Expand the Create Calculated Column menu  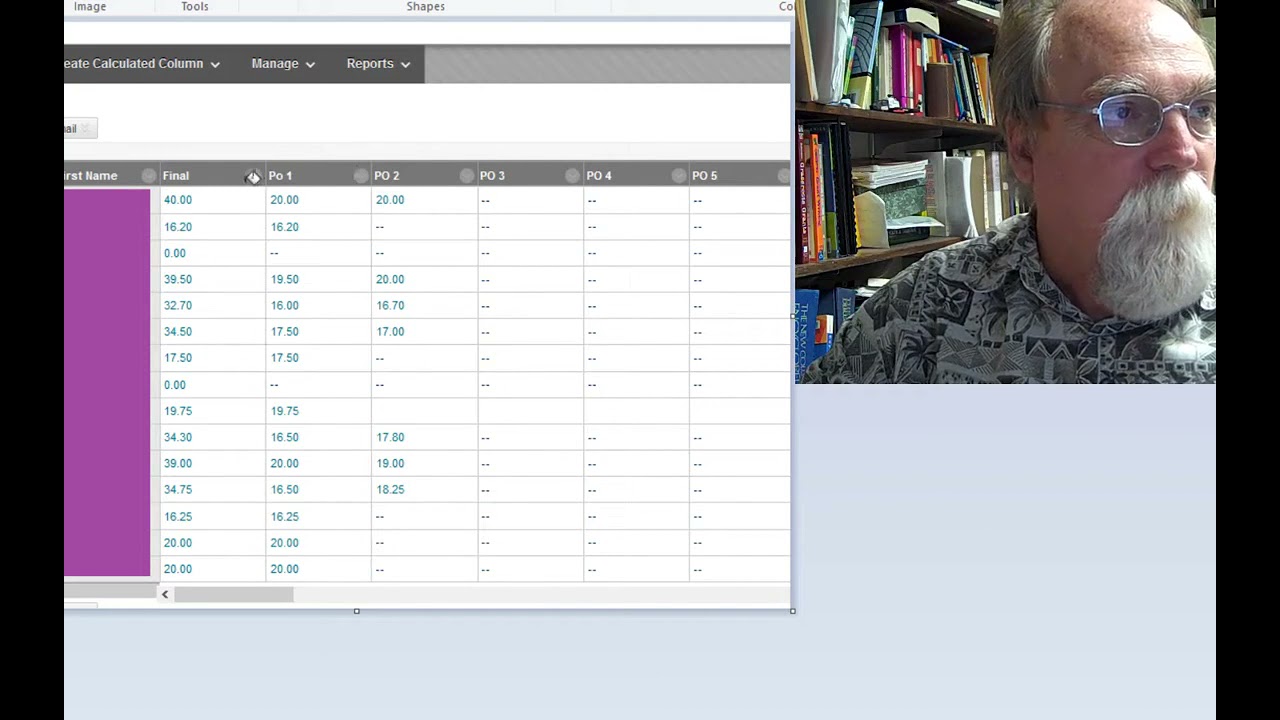tap(142, 64)
